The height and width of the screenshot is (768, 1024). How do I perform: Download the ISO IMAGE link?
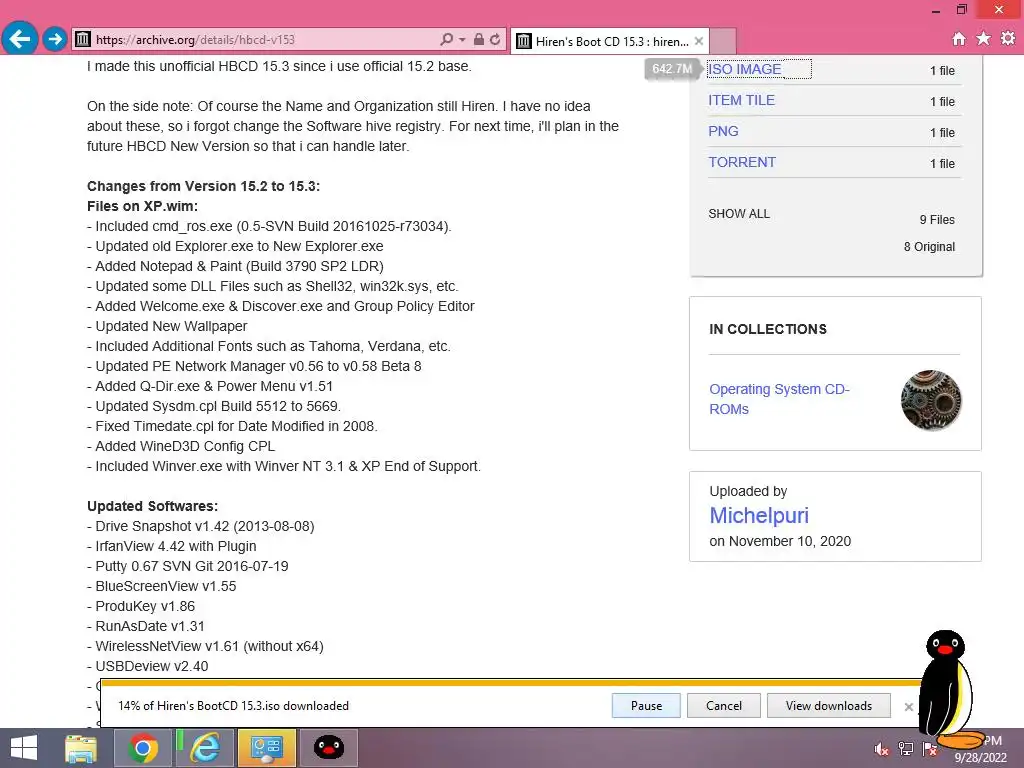pos(744,69)
